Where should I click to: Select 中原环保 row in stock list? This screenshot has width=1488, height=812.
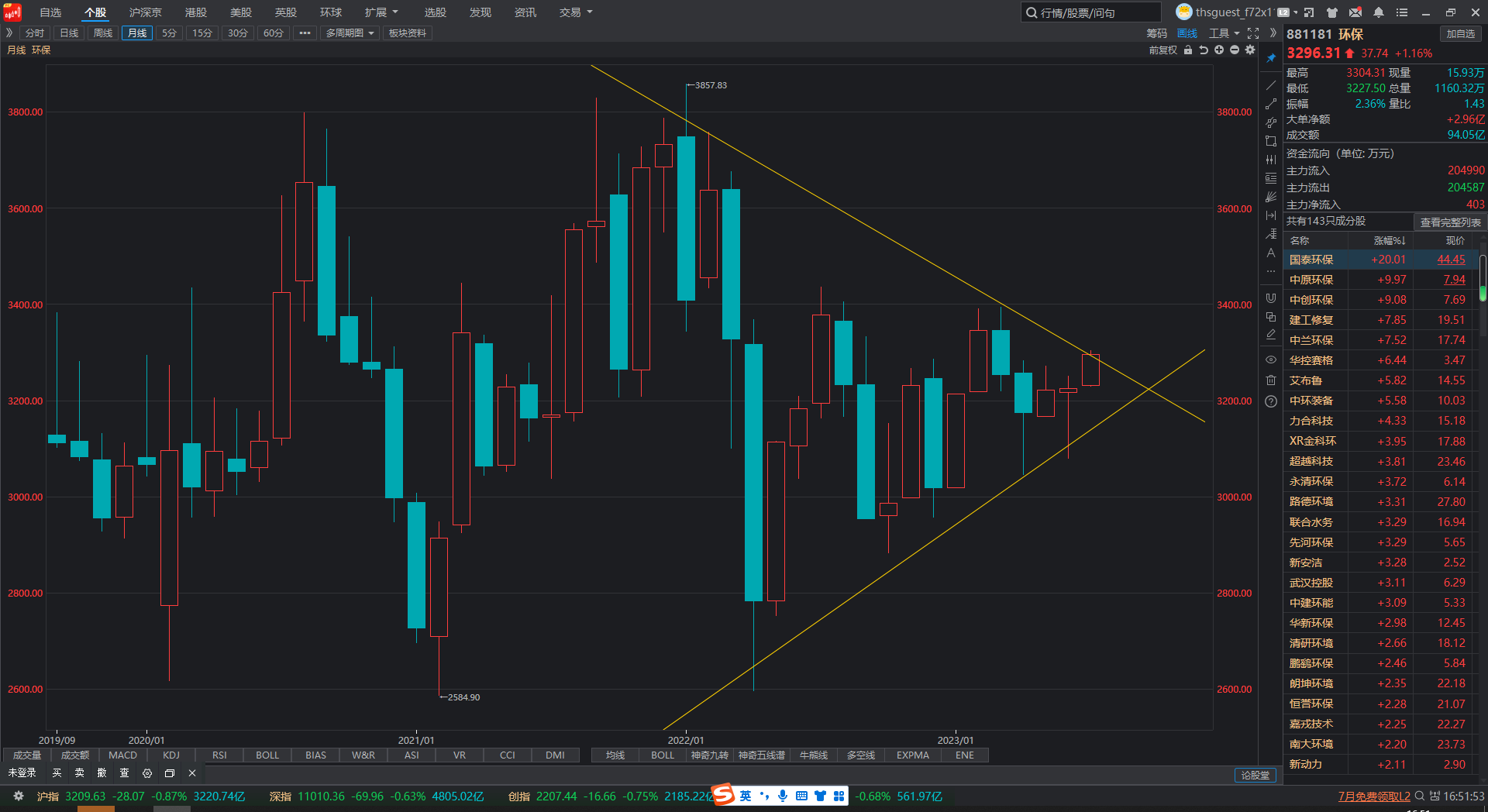1381,280
